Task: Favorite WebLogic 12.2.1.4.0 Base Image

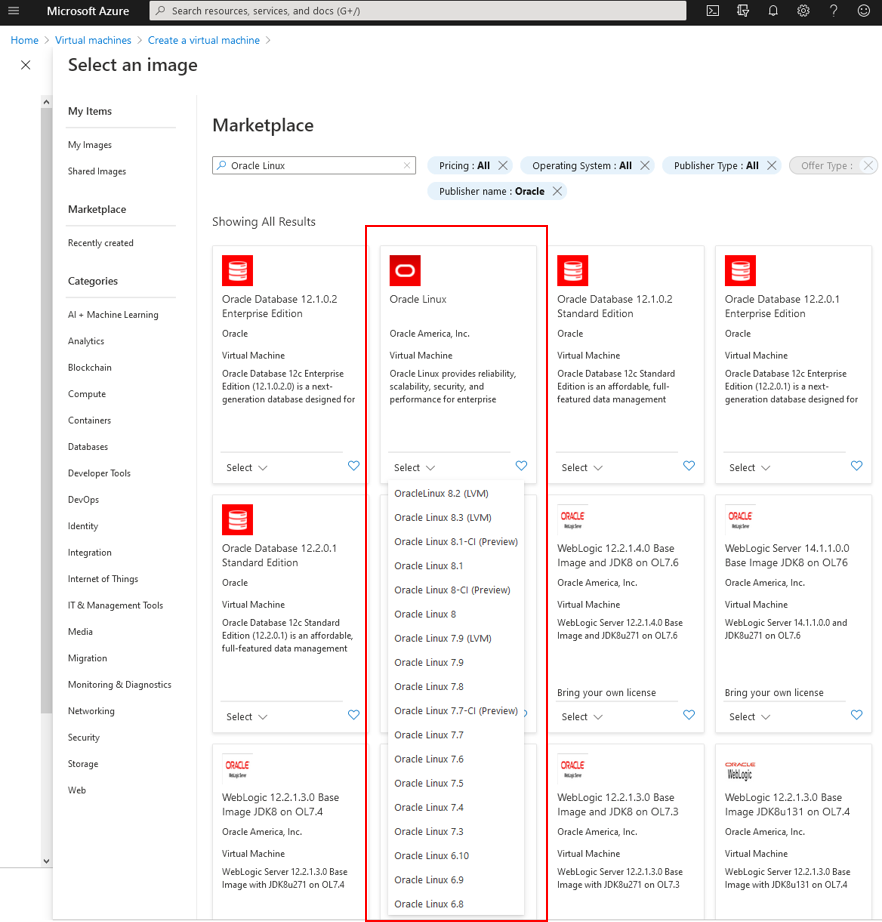Action: click(689, 714)
